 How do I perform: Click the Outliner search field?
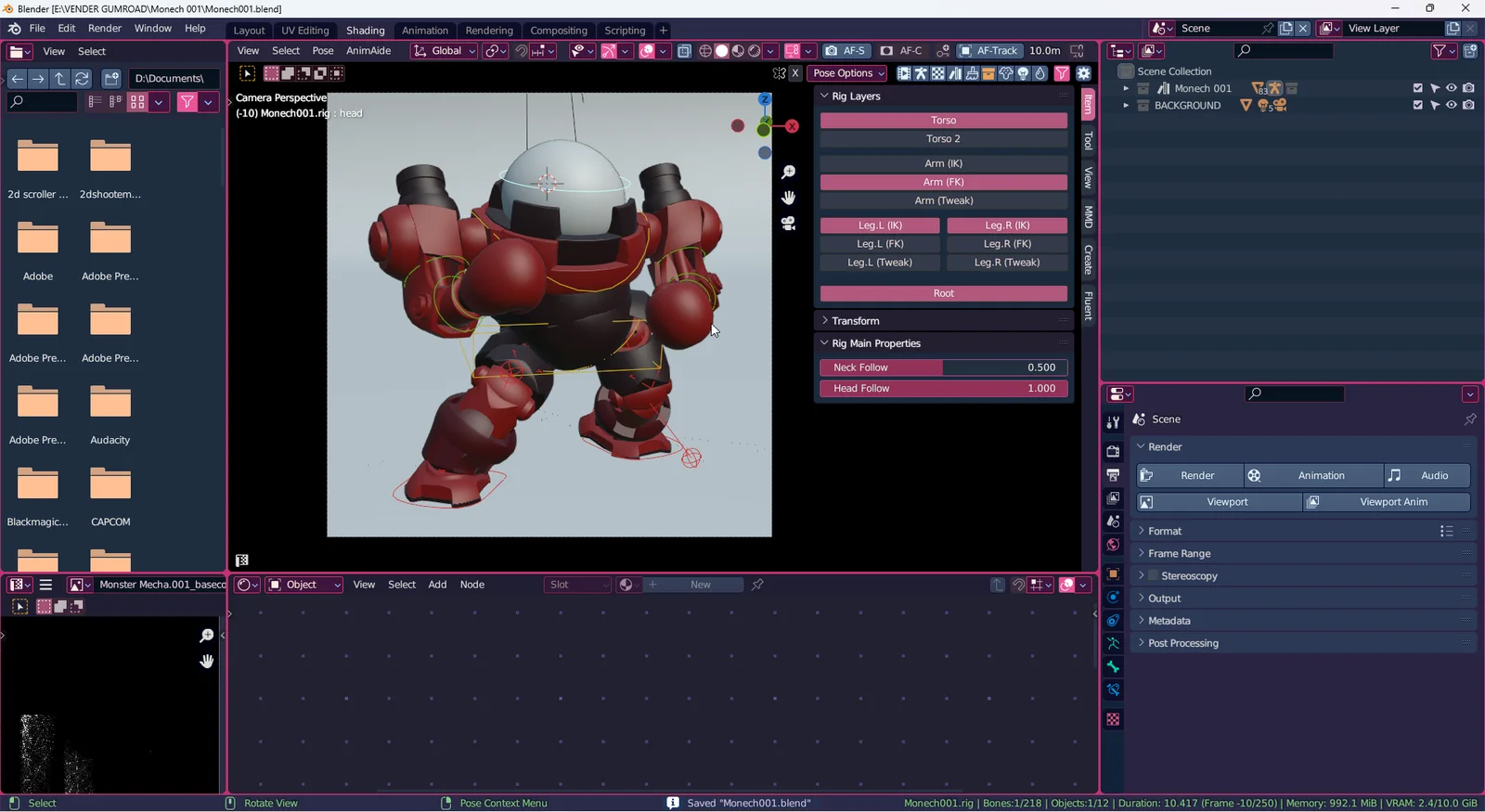pos(1284,51)
